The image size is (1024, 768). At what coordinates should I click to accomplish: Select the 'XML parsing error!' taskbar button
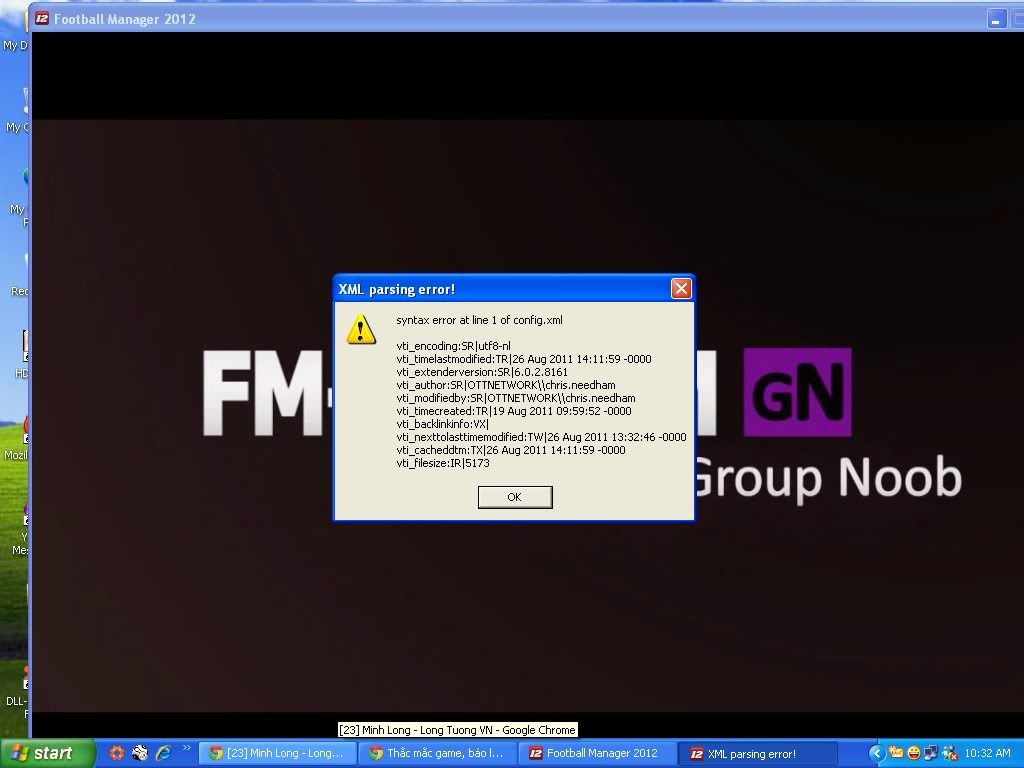tap(758, 754)
